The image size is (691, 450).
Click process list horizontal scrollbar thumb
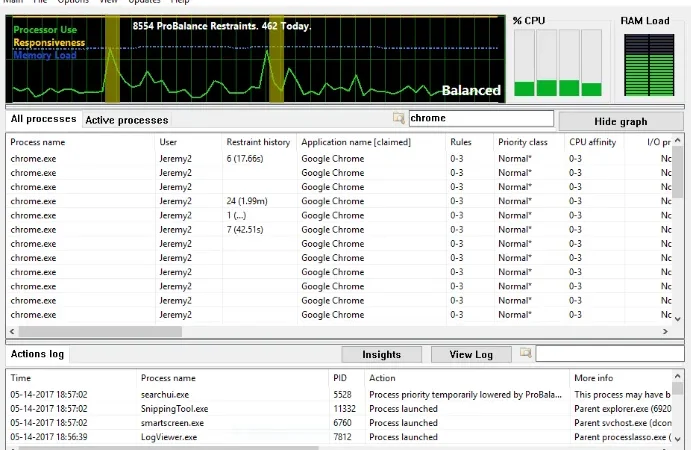pyautogui.click(x=100, y=331)
